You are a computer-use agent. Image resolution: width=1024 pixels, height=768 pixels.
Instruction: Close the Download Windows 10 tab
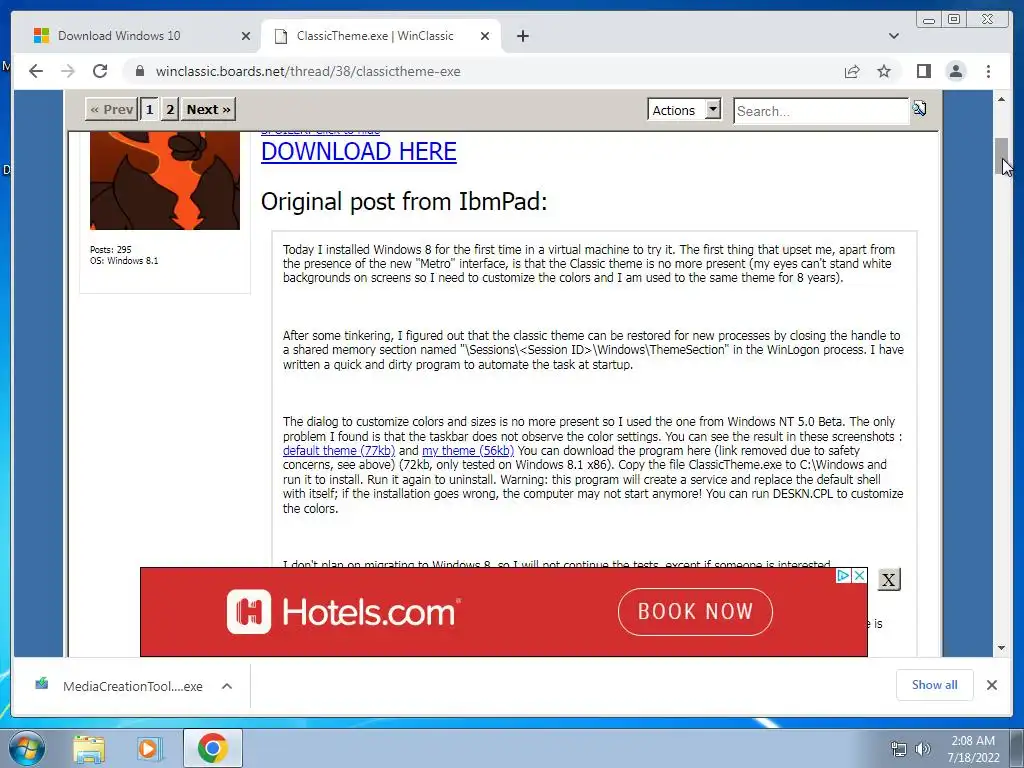(246, 36)
